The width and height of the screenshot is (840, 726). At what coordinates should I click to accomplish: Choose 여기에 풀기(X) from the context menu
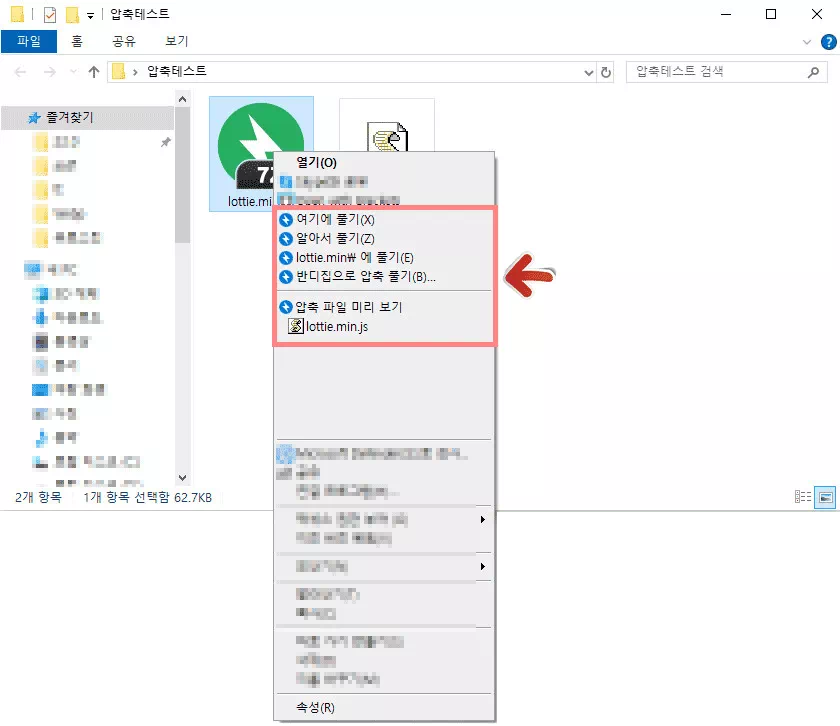click(x=383, y=219)
